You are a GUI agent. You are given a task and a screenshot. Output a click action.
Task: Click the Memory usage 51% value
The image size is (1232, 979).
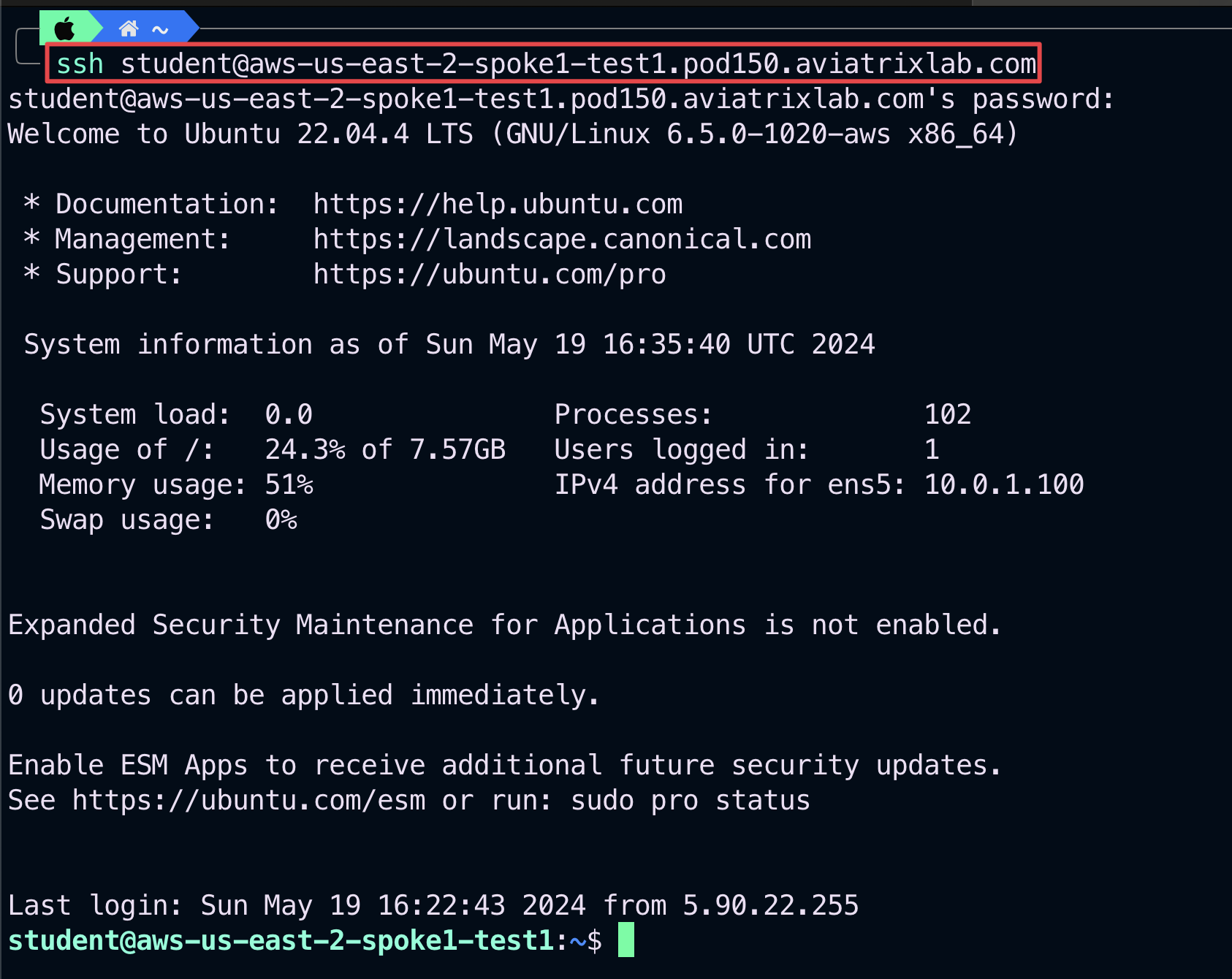289,484
